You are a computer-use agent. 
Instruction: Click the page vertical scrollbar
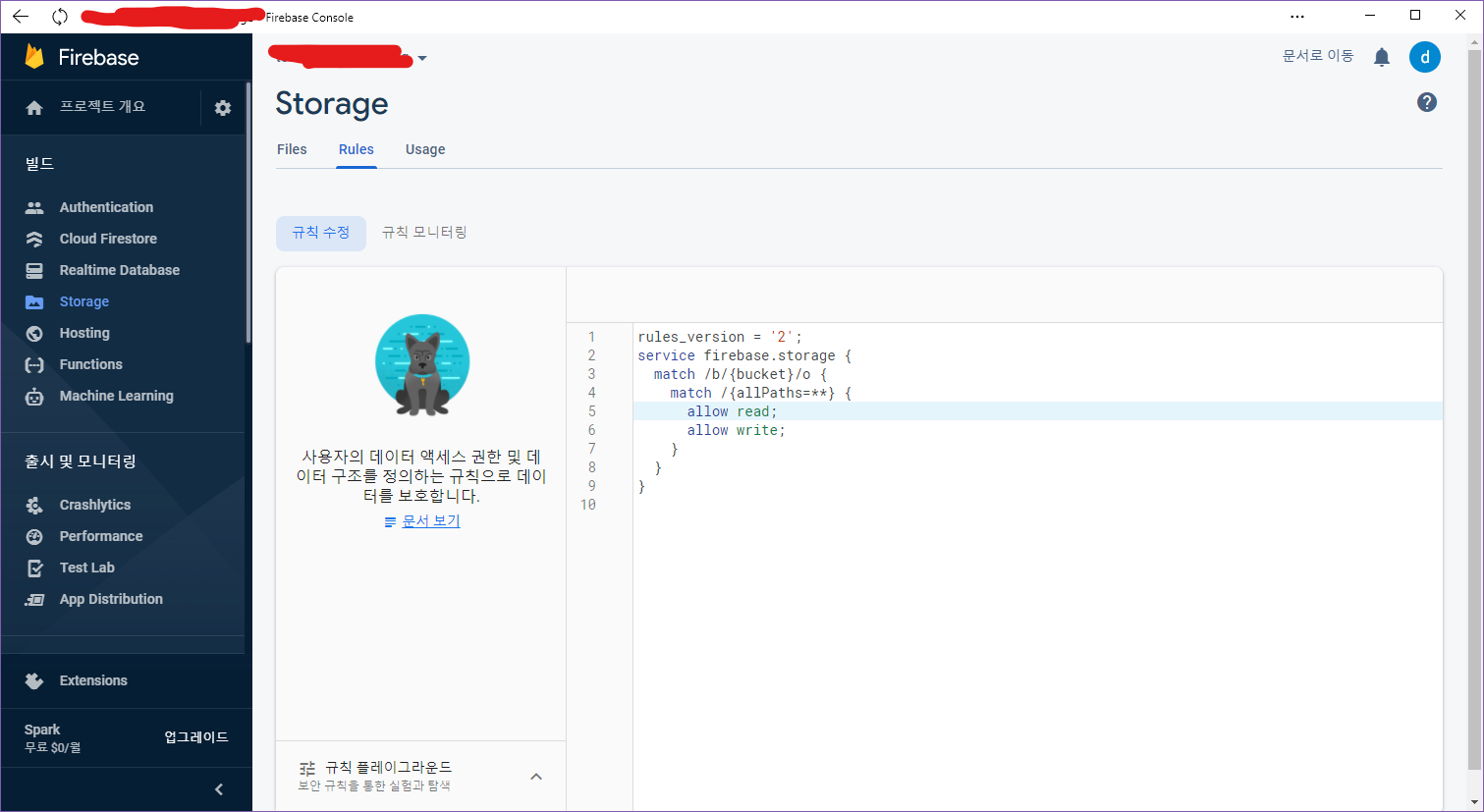(1475, 407)
